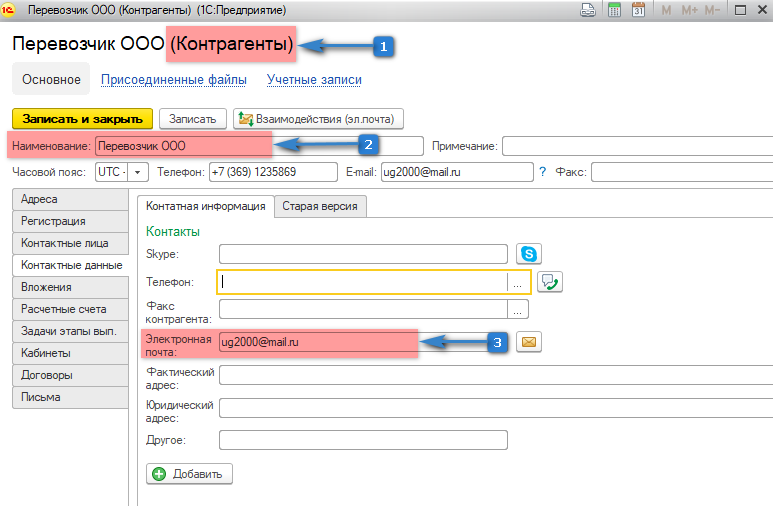Viewport: 773px width, 520px height.
Task: Switch to the Старая версия tab
Action: tap(321, 206)
